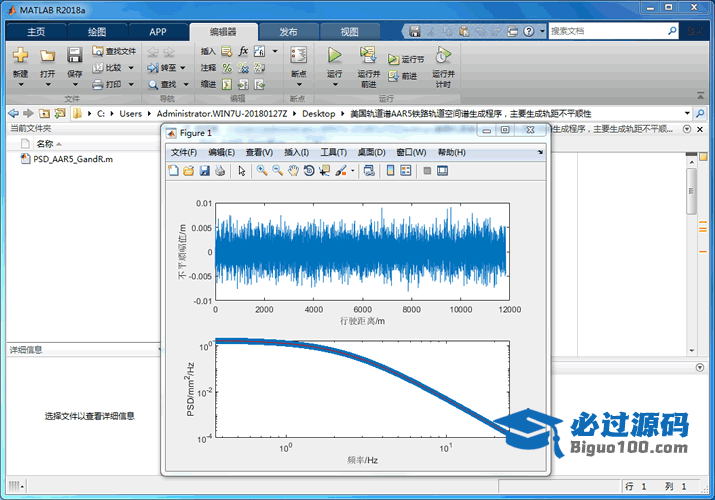715x500 pixels.
Task: Switch to the 绘图 (Plots) ribbon tab
Action: tap(97, 31)
